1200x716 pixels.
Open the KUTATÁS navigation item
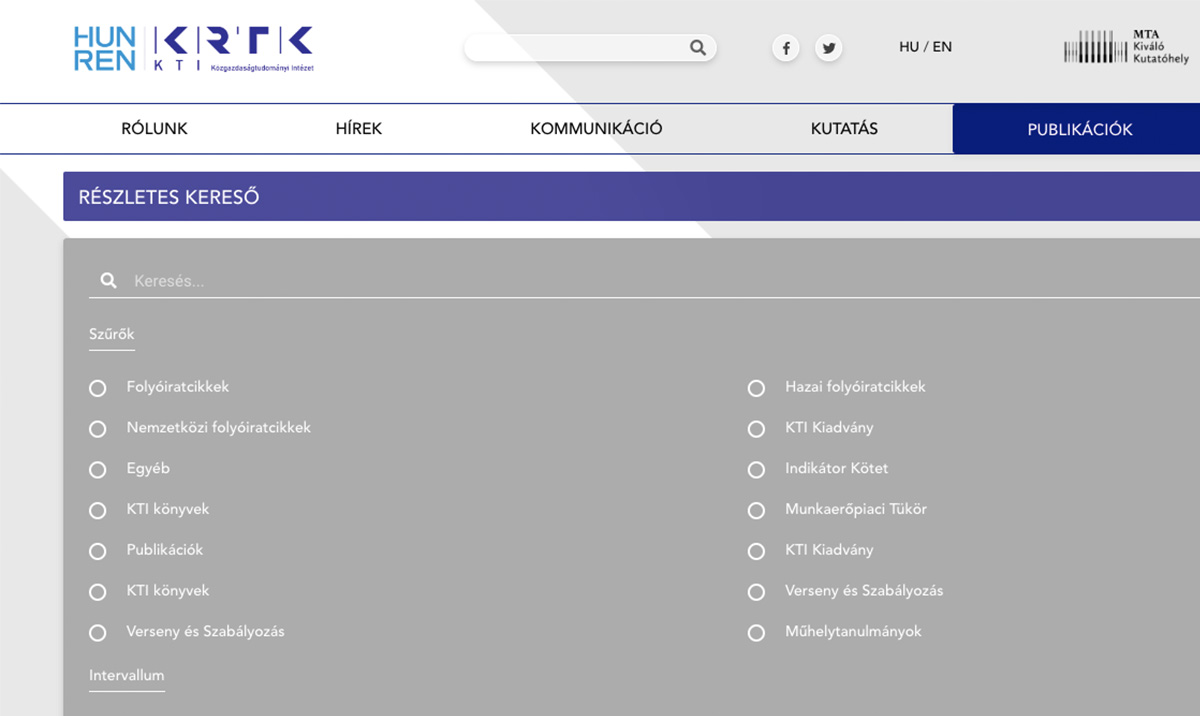point(844,129)
